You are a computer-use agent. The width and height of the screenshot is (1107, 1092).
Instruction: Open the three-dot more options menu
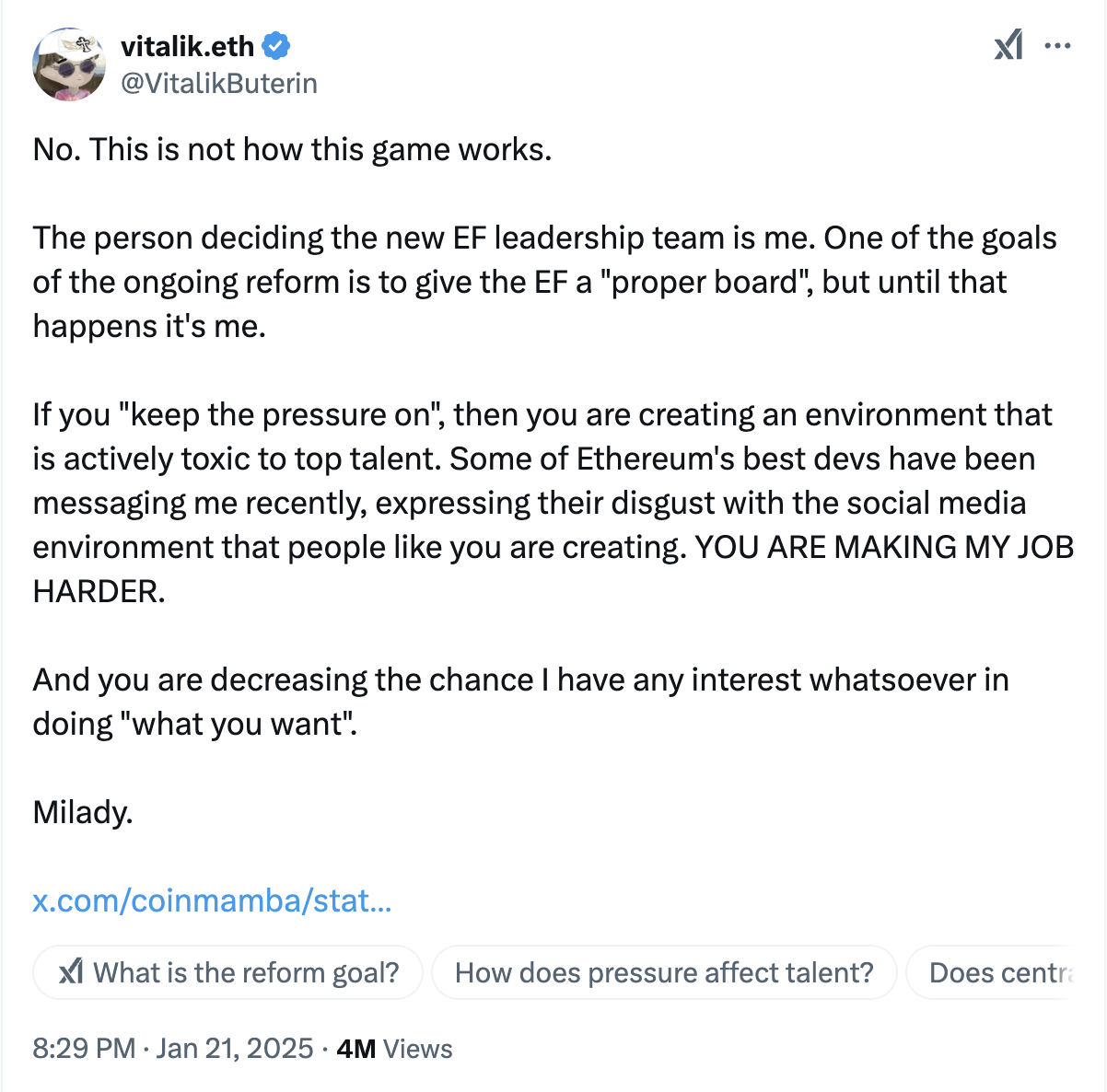pos(1058,45)
